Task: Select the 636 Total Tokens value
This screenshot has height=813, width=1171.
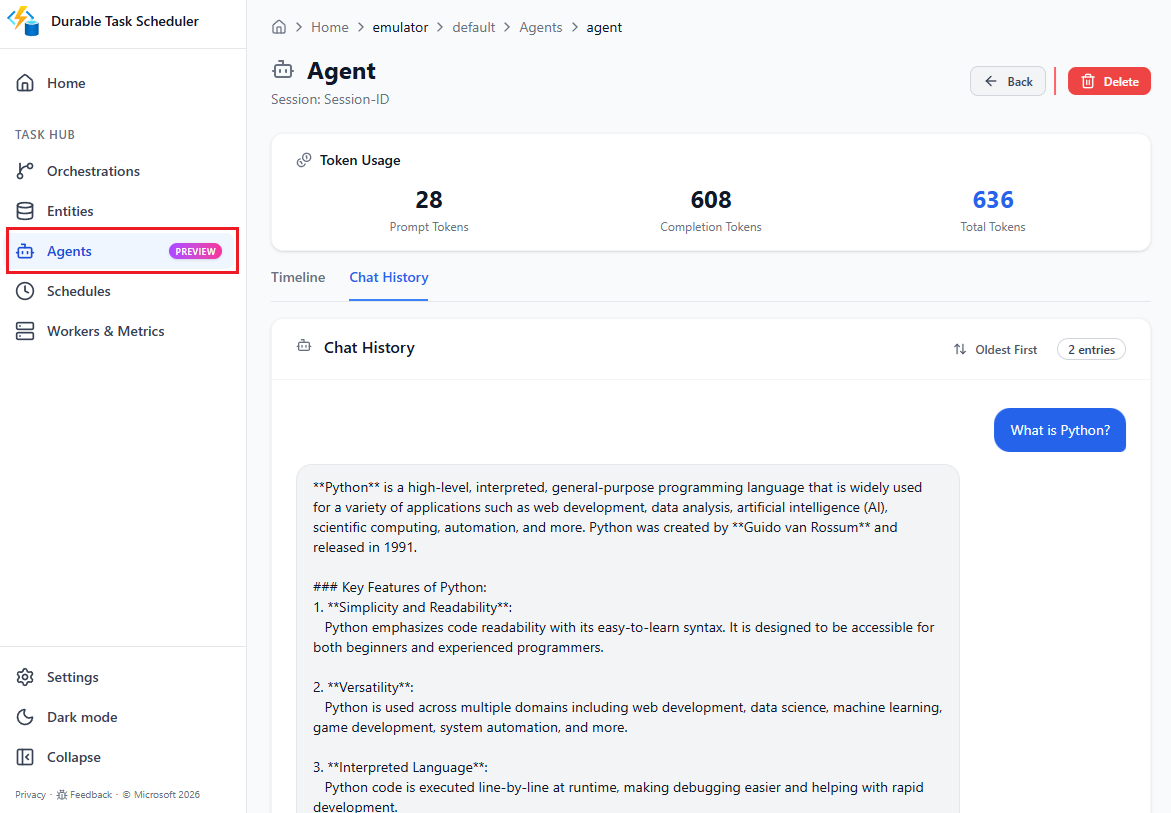Action: 993,200
